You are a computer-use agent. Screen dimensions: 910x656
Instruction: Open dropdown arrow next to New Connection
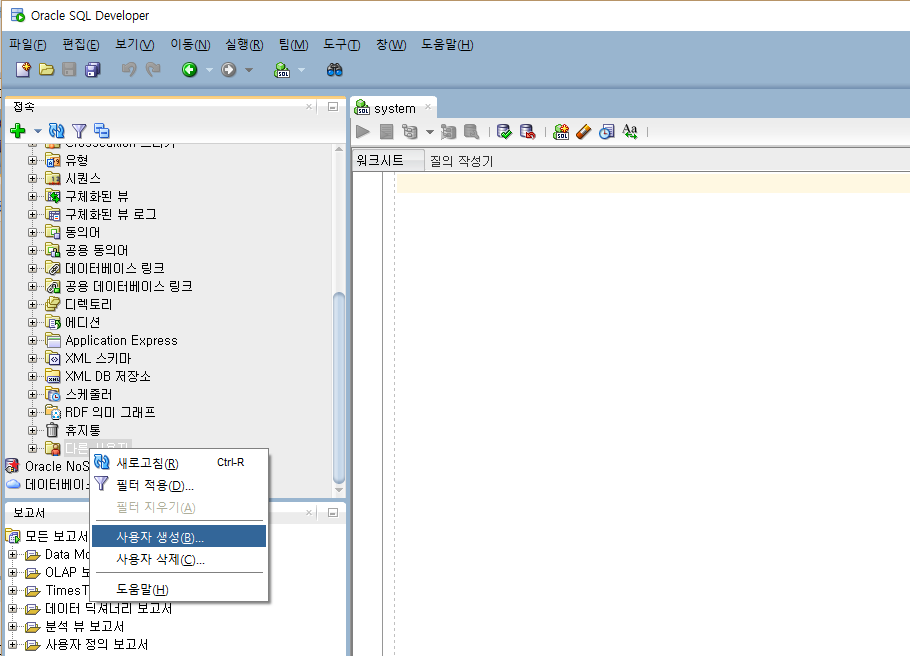click(38, 131)
